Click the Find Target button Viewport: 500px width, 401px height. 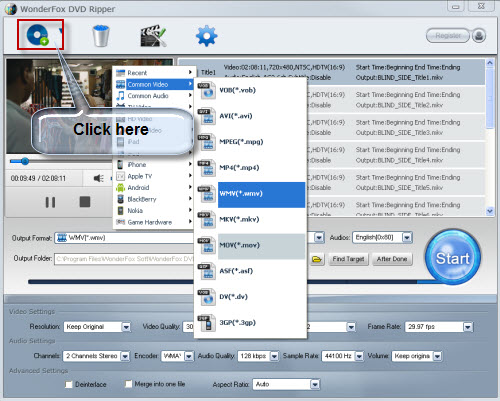click(x=348, y=259)
